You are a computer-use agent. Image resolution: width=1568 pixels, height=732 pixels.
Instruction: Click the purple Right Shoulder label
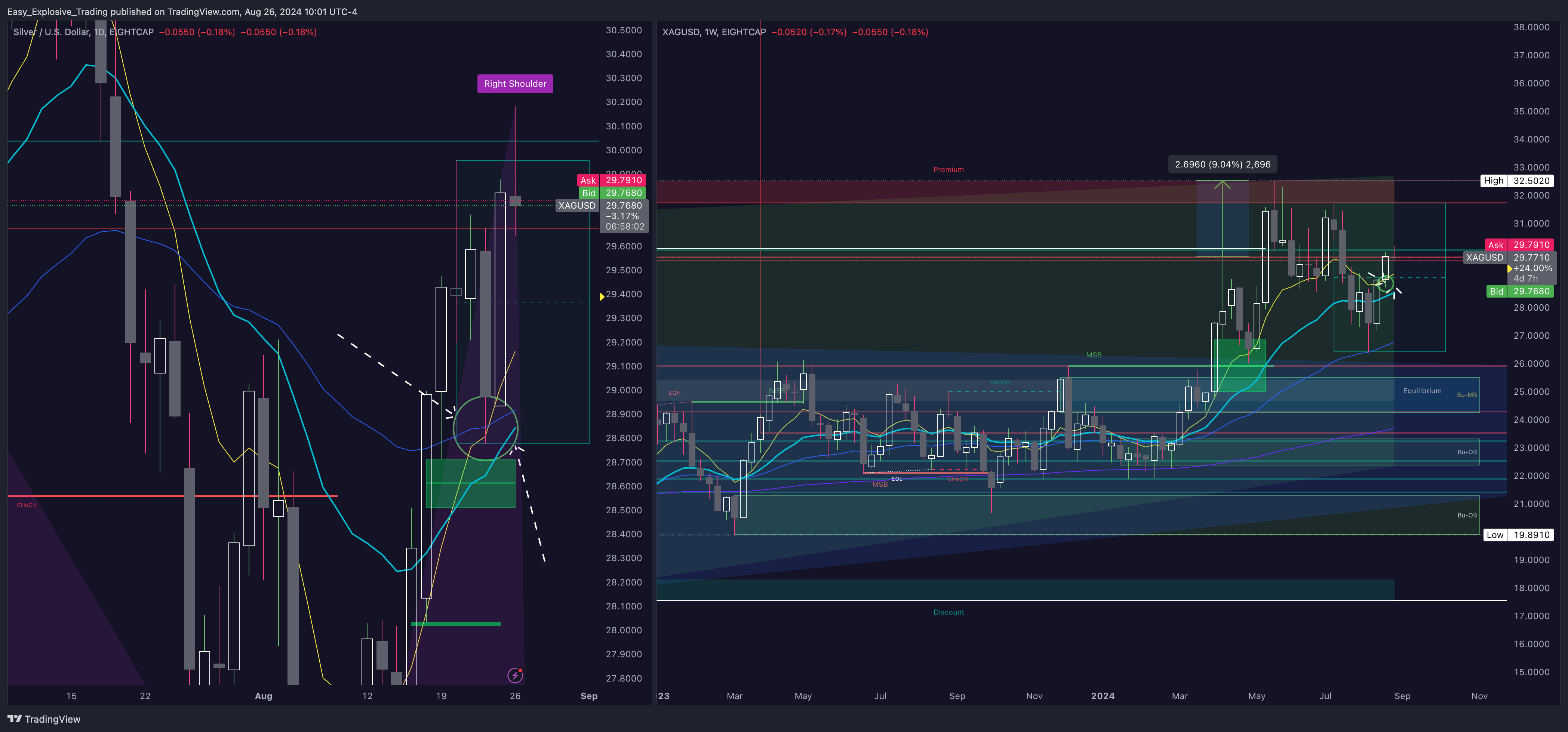(515, 84)
